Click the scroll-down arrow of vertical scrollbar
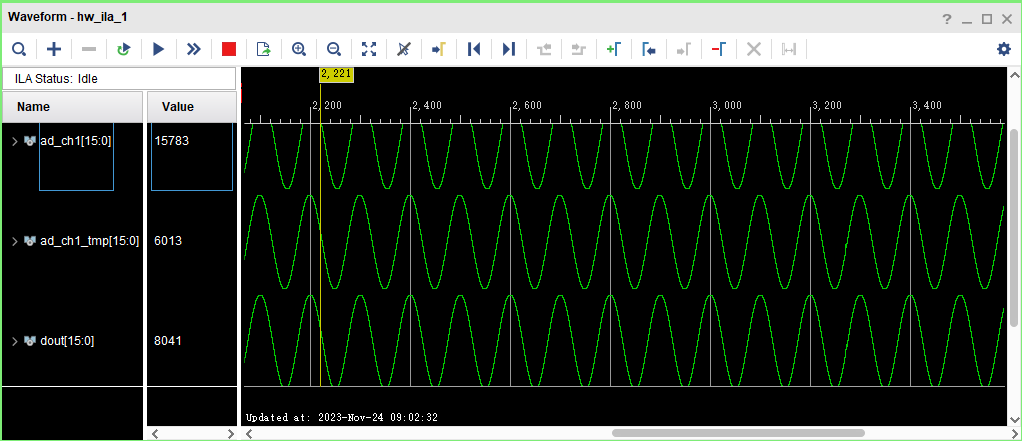The image size is (1022, 441). [x=1014, y=420]
